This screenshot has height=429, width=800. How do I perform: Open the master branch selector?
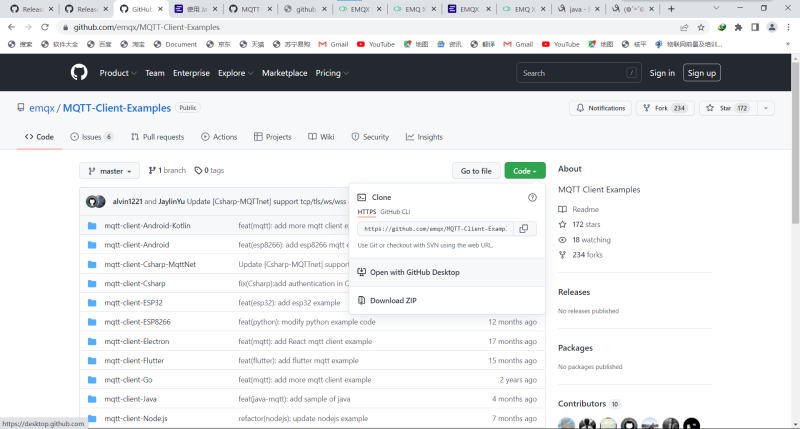click(109, 171)
